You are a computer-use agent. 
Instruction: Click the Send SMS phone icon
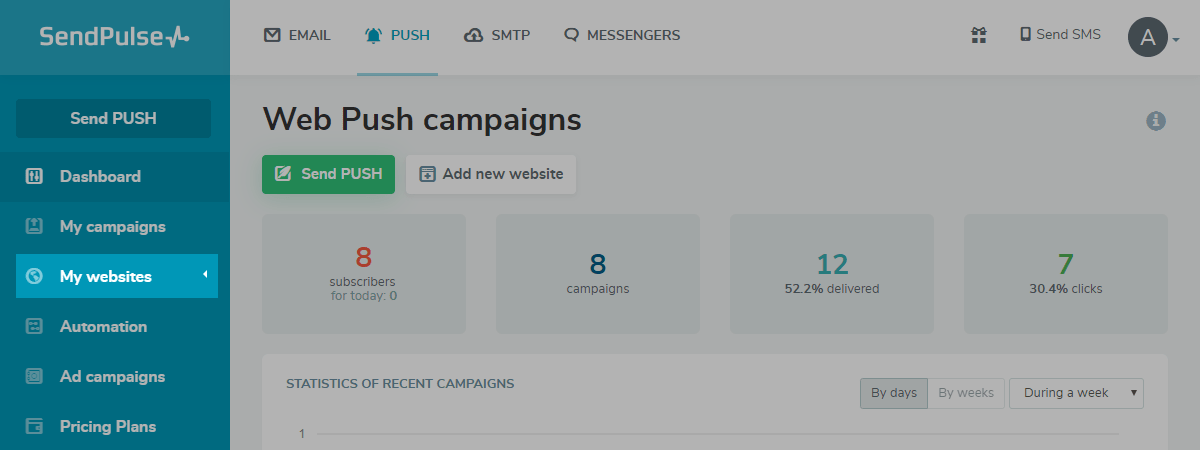1025,34
